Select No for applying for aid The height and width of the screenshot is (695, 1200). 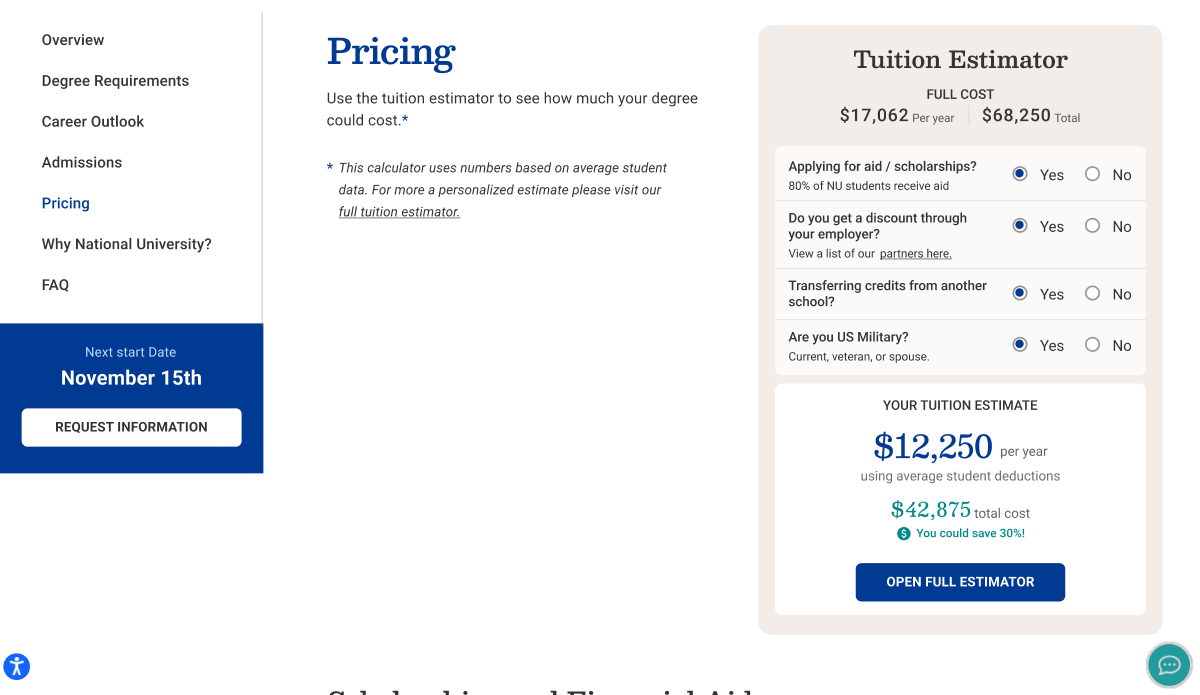point(1092,174)
